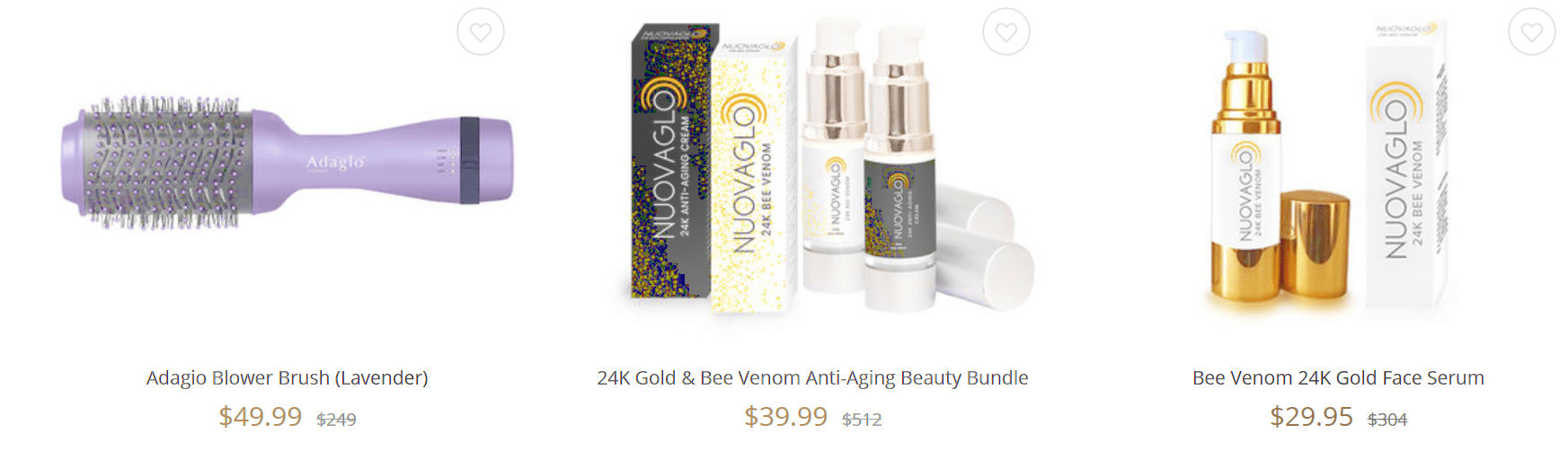Open Bee Venom 24K Gold Face Serum link

click(x=1338, y=378)
